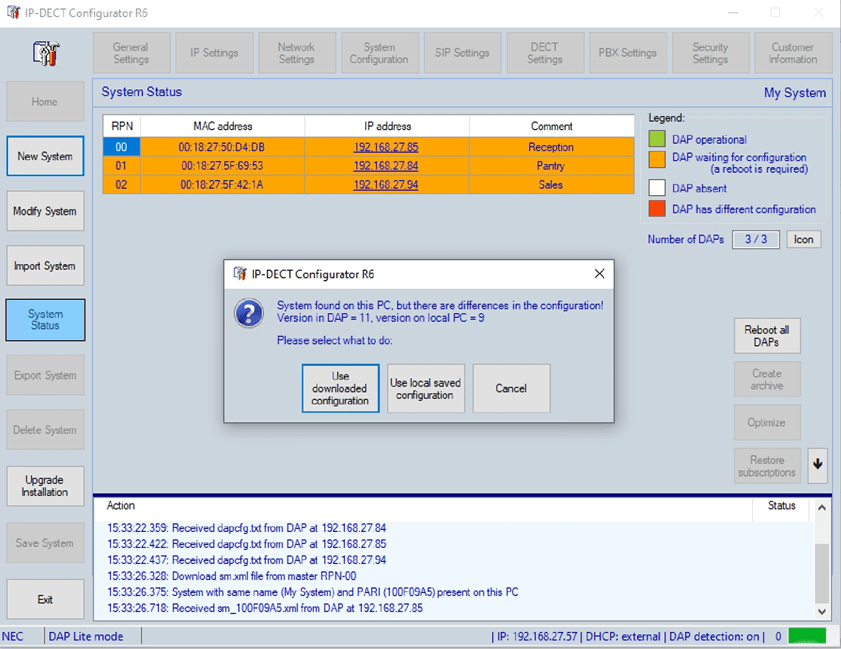Open the General Settings tab
The width and height of the screenshot is (841, 649).
tap(131, 53)
